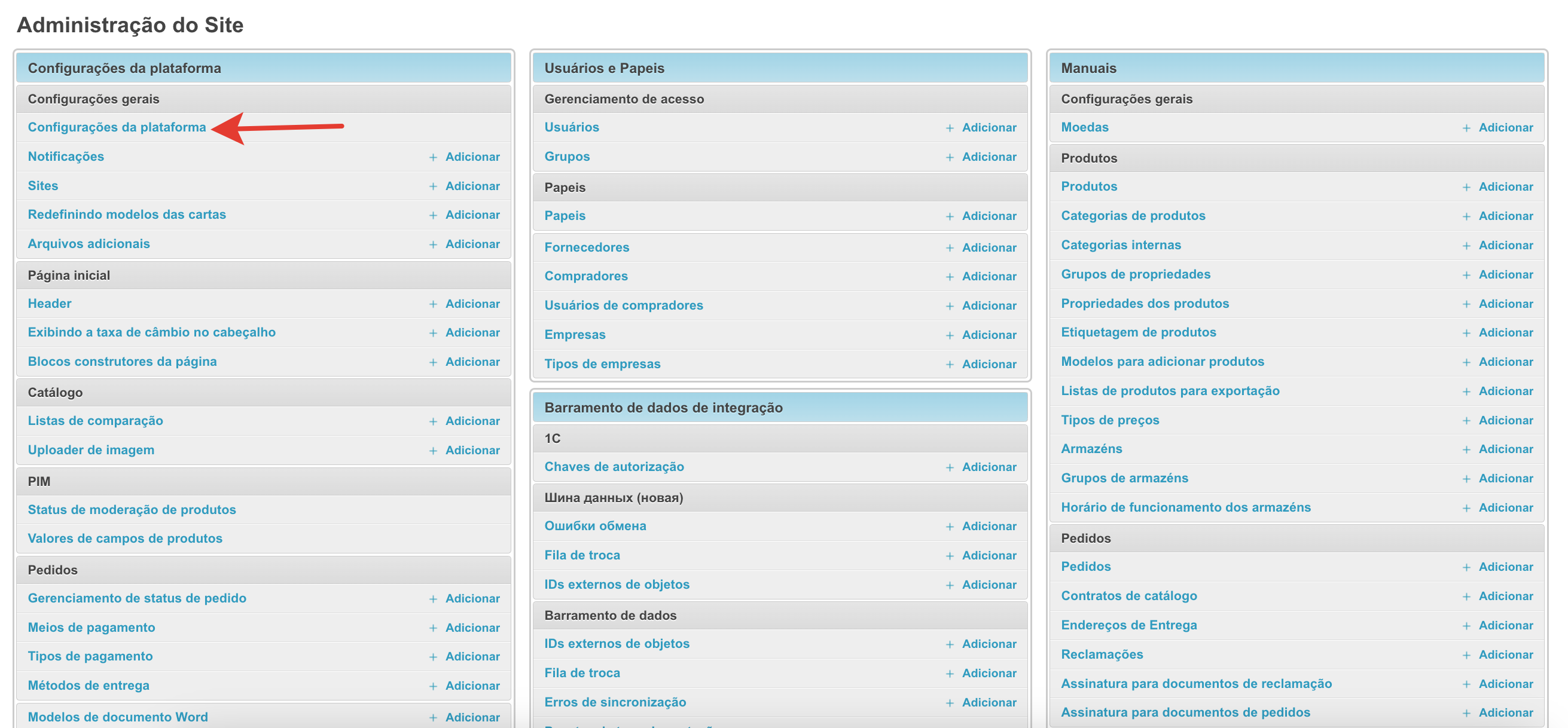Click plus icon beside Fornecedores

pyautogui.click(x=950, y=247)
